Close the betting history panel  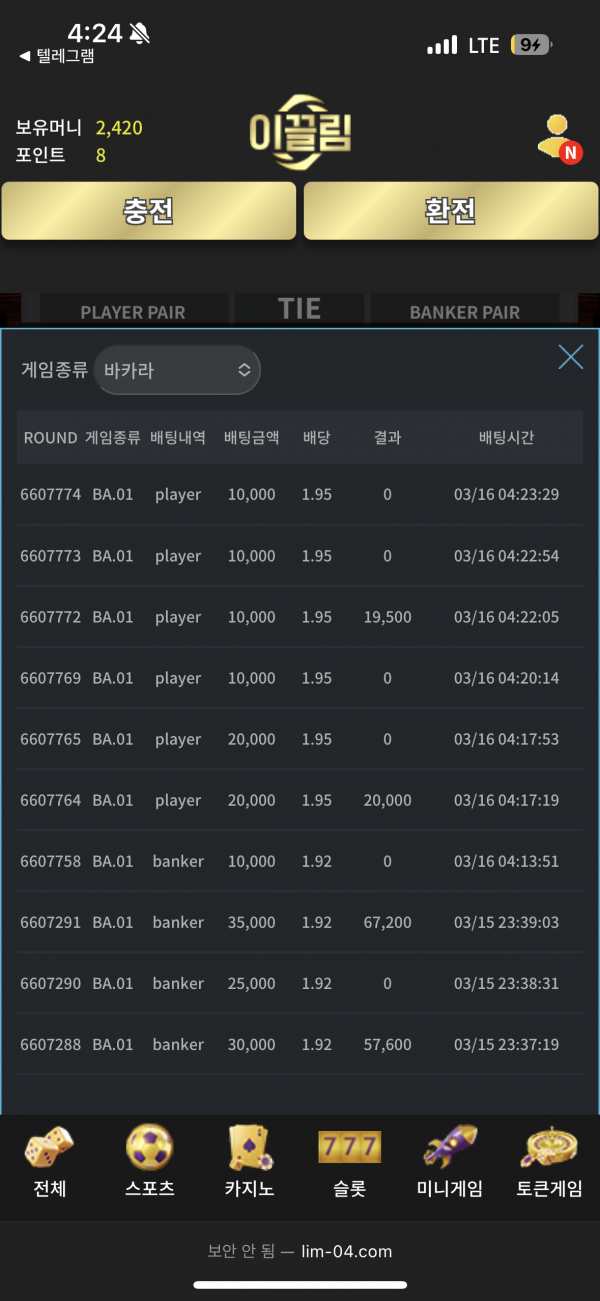click(570, 357)
